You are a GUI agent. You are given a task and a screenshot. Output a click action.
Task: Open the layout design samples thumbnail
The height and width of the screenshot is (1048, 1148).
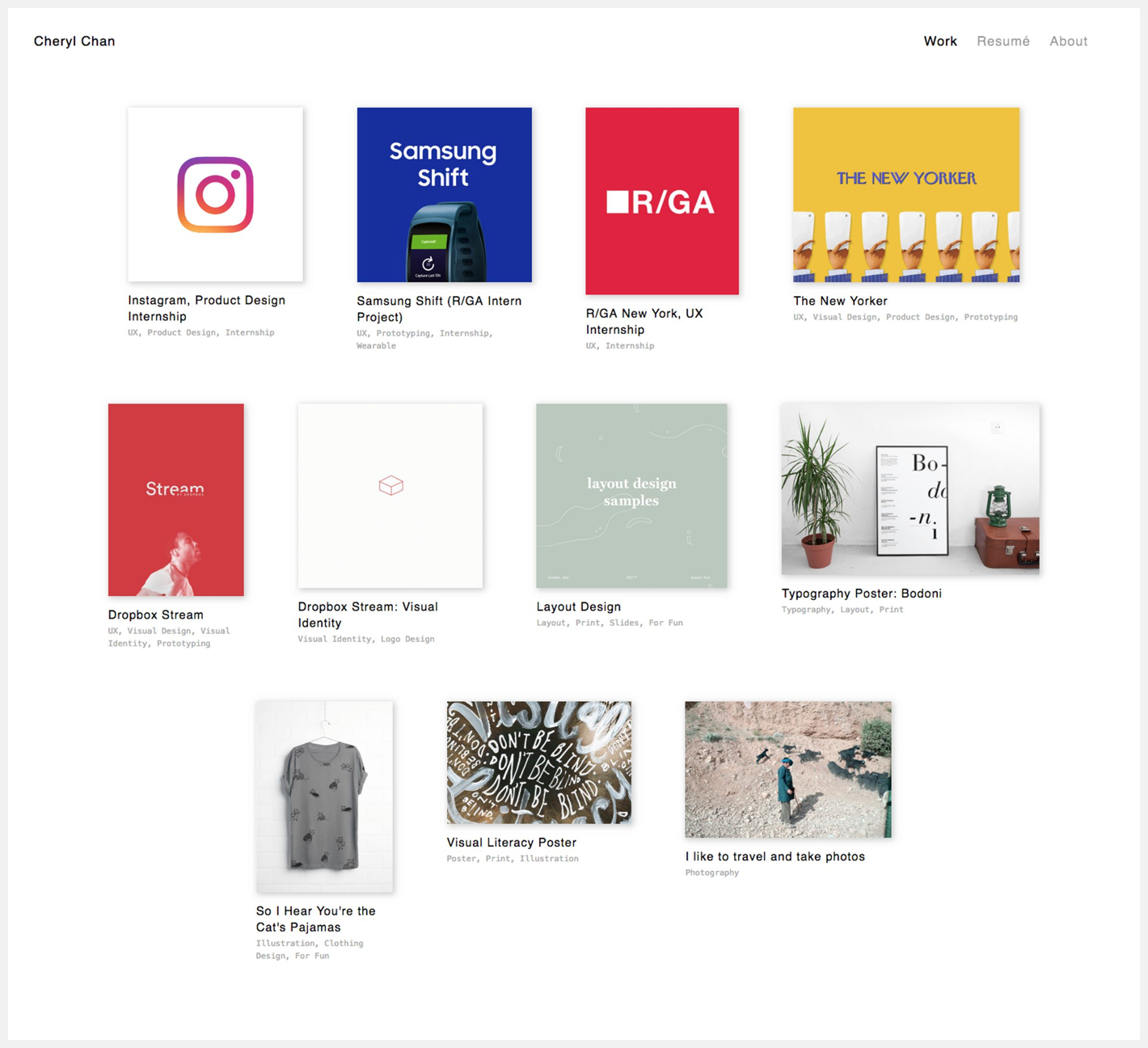631,496
